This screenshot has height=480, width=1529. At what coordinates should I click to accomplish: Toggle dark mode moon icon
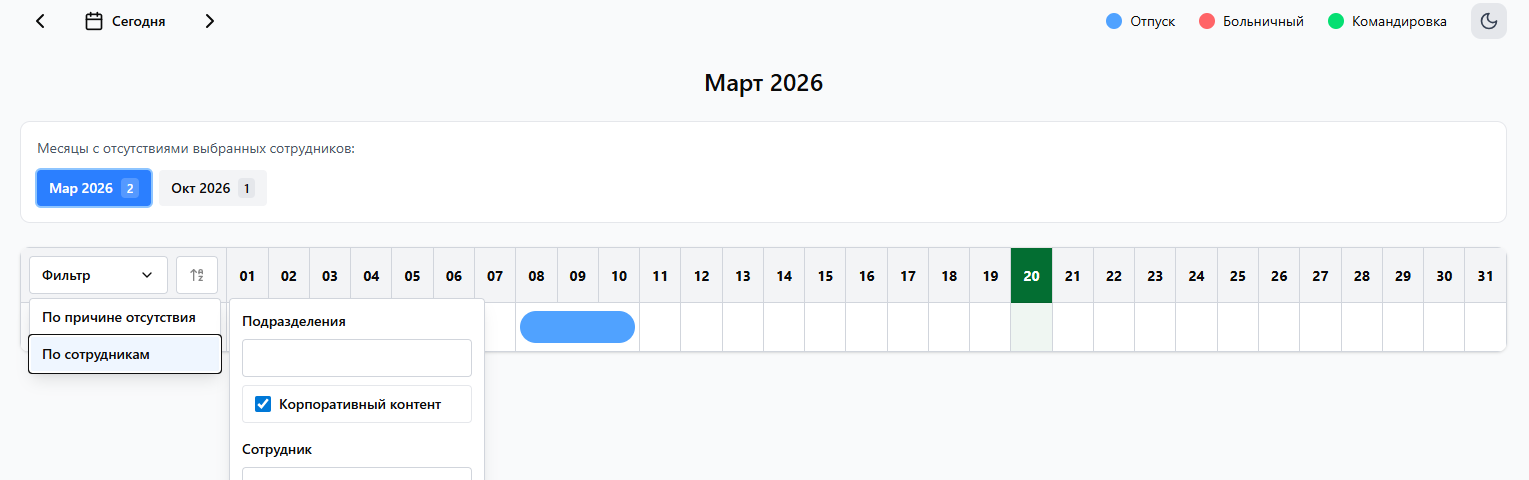click(x=1488, y=21)
